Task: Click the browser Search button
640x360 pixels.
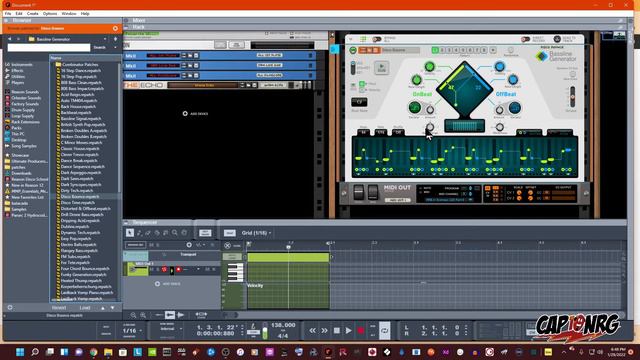Action: (x=100, y=47)
